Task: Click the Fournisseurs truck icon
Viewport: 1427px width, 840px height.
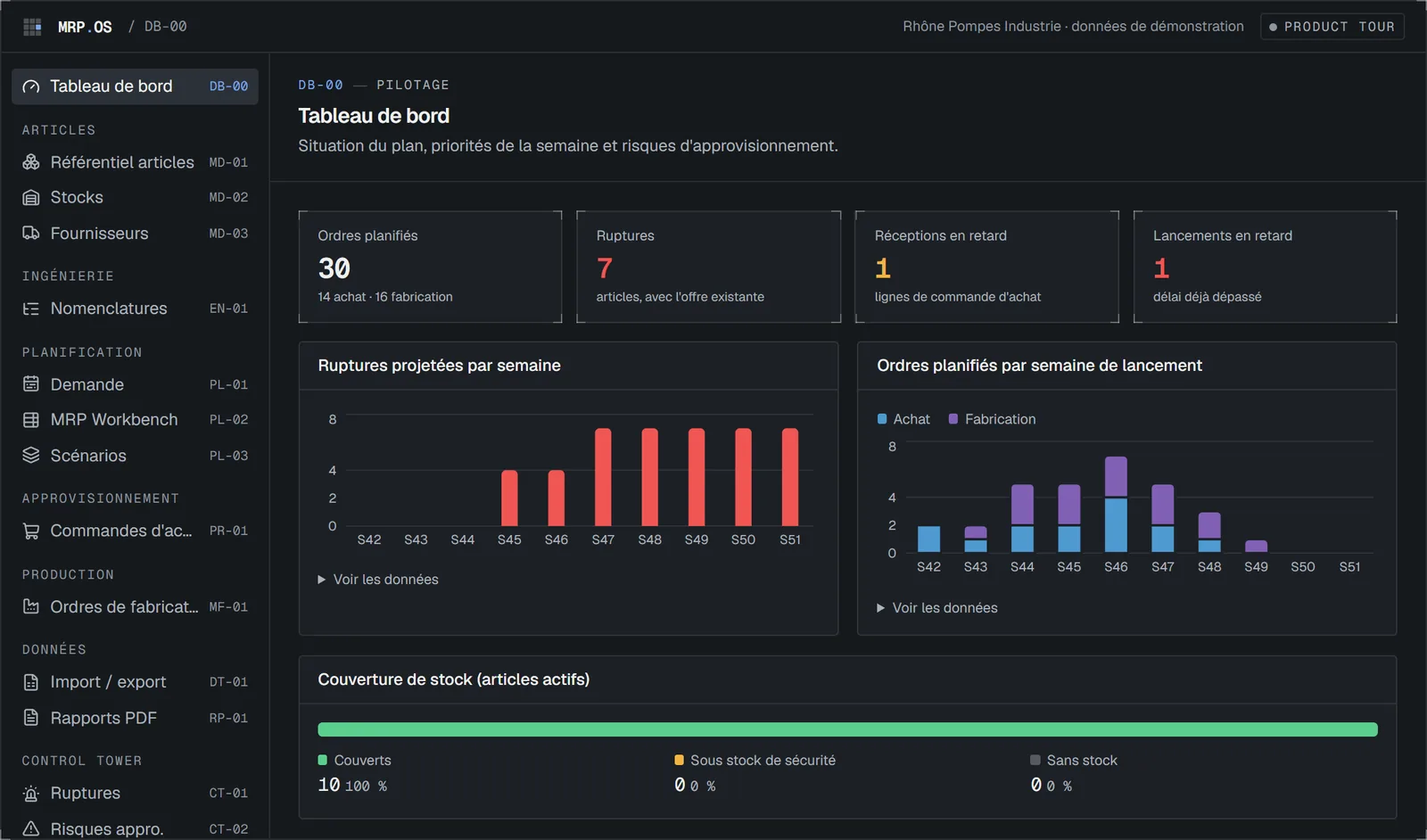Action: tap(31, 234)
